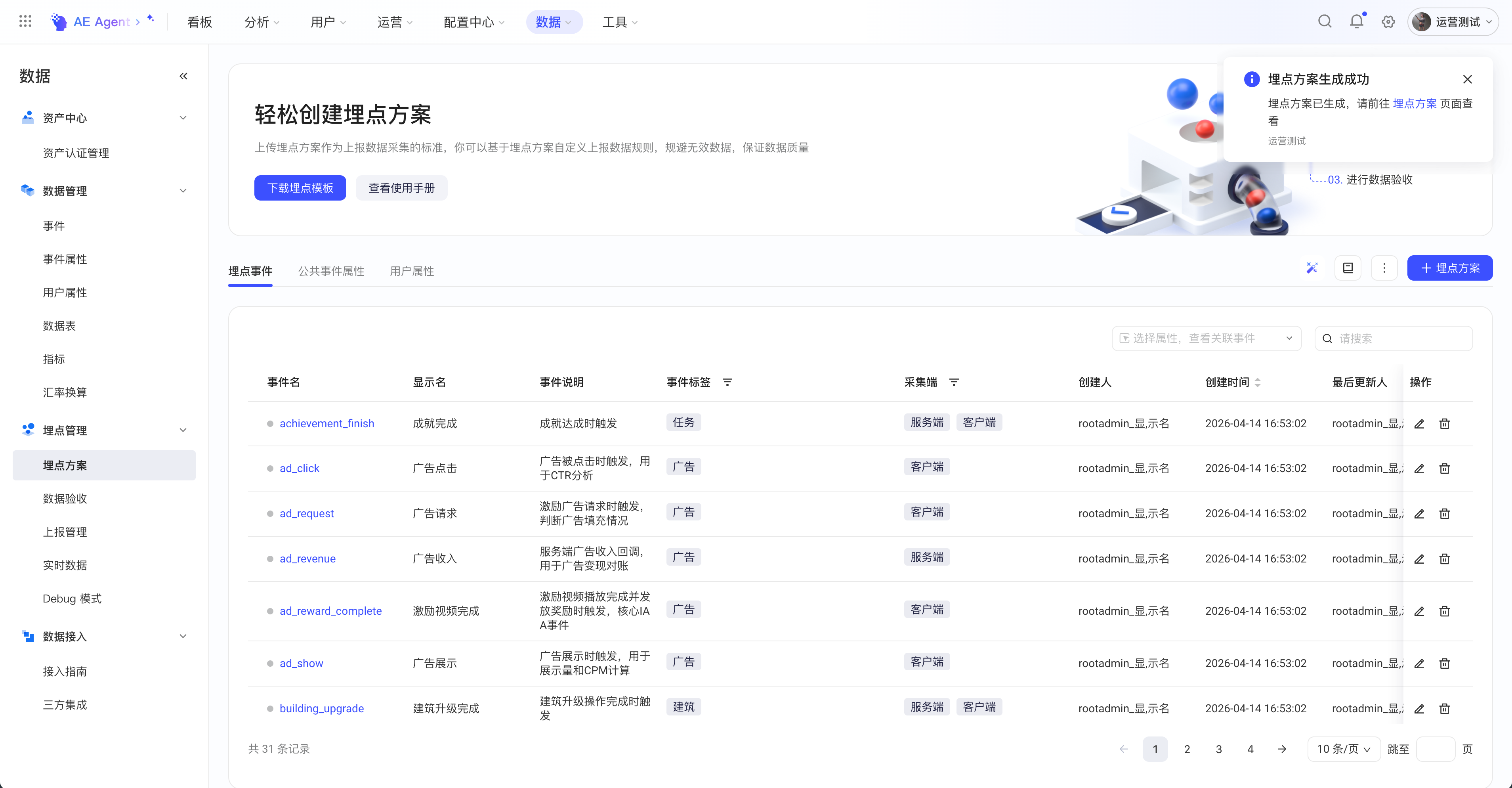Open the notifications bell
1512x788 pixels.
coord(1356,22)
